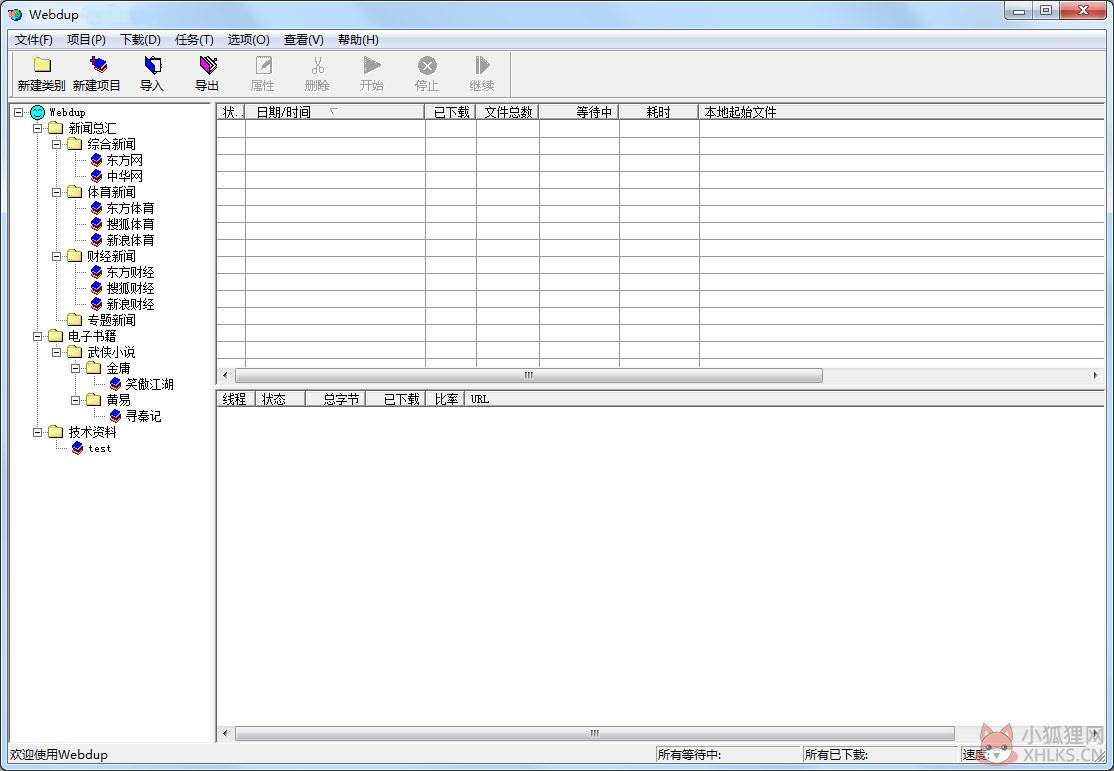1114x771 pixels.
Task: Select the 东方网 project icon
Action: 97,160
